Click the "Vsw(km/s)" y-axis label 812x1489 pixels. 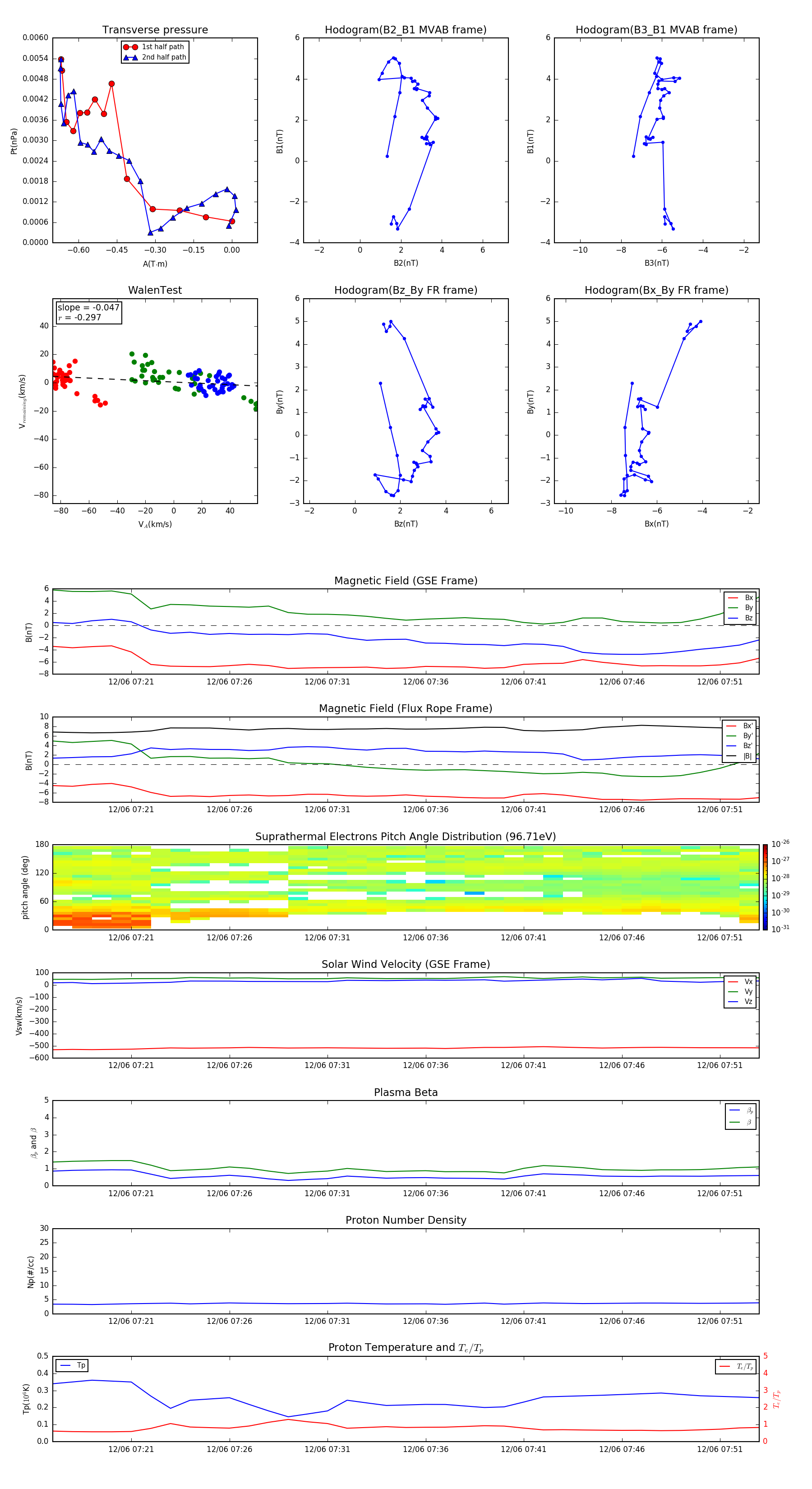(x=18, y=1016)
